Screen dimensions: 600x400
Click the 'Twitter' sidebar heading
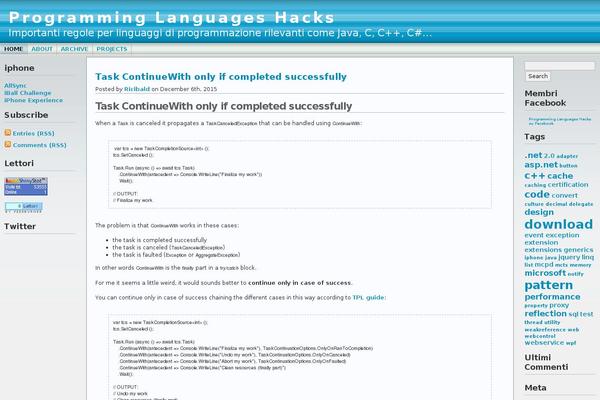(x=20, y=226)
